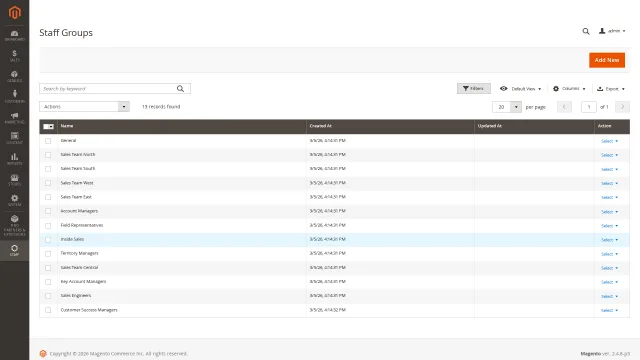640x360 pixels.
Task: Open the Stores storefront icon menu
Action: pyautogui.click(x=14, y=180)
